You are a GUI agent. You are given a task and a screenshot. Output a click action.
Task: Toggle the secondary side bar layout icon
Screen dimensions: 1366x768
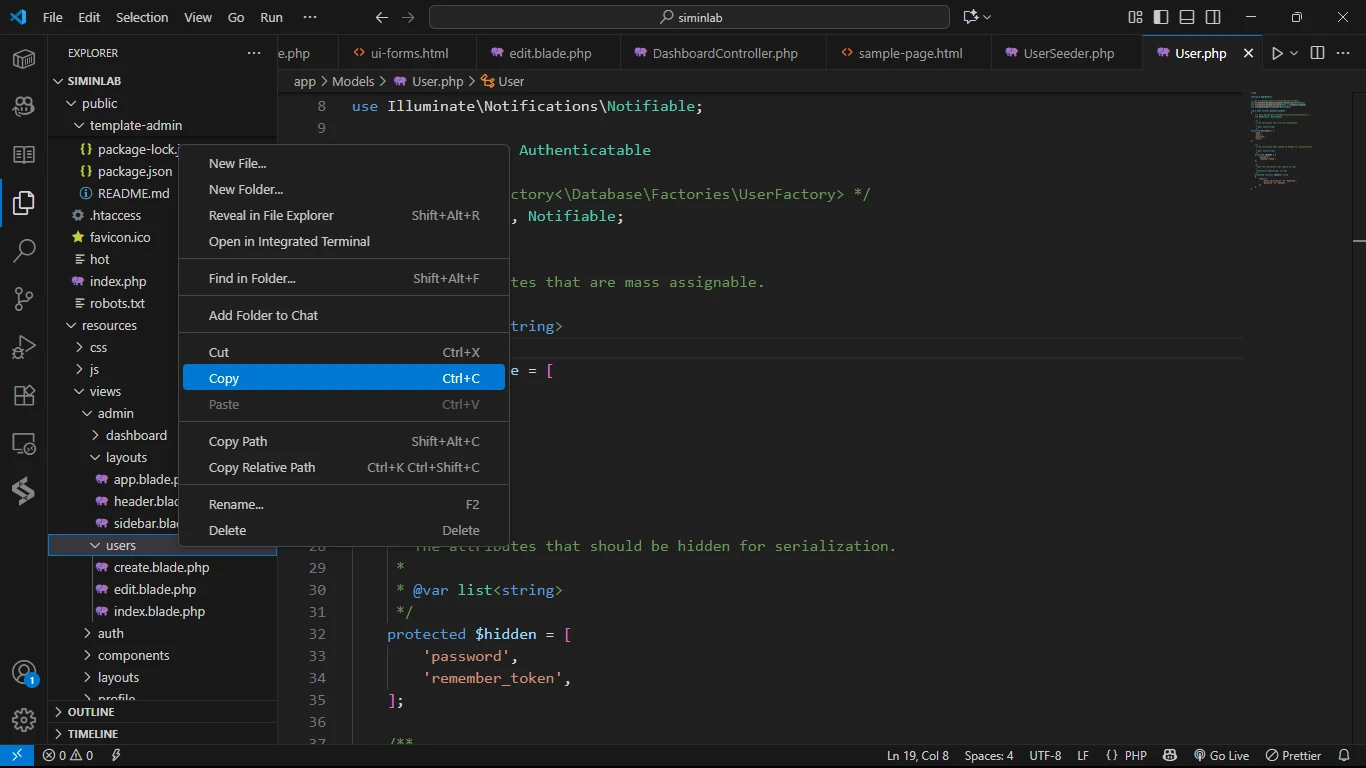(x=1212, y=17)
